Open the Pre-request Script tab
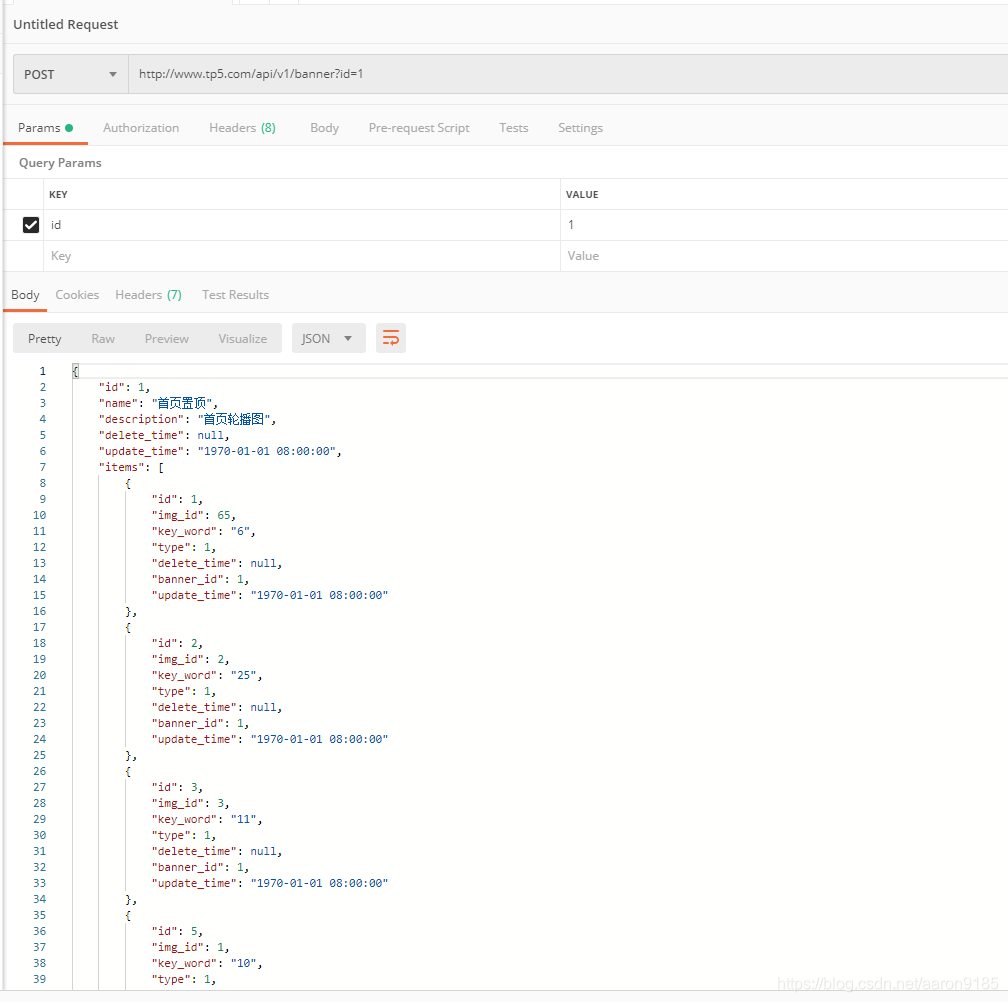The height and width of the screenshot is (1002, 1008). 419,128
